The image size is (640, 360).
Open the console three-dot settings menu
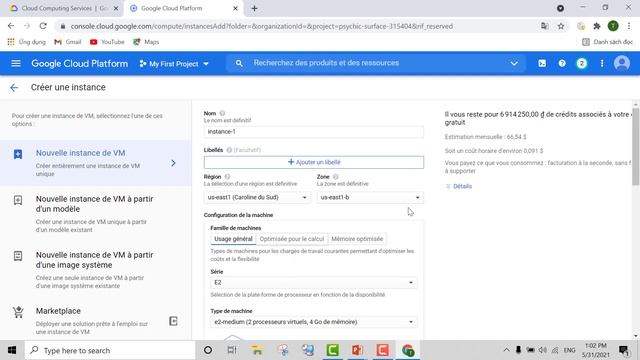[602, 63]
